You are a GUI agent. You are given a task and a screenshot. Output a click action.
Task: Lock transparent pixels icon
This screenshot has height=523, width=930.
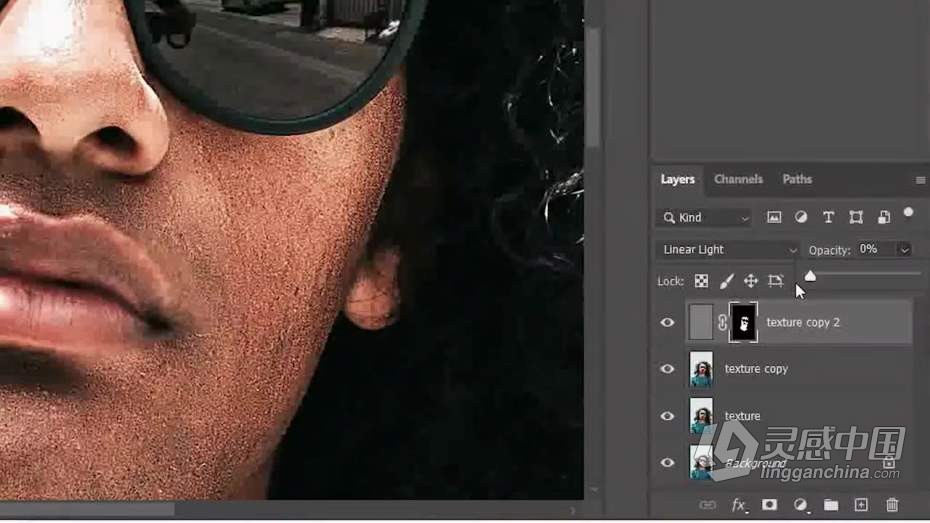(701, 281)
